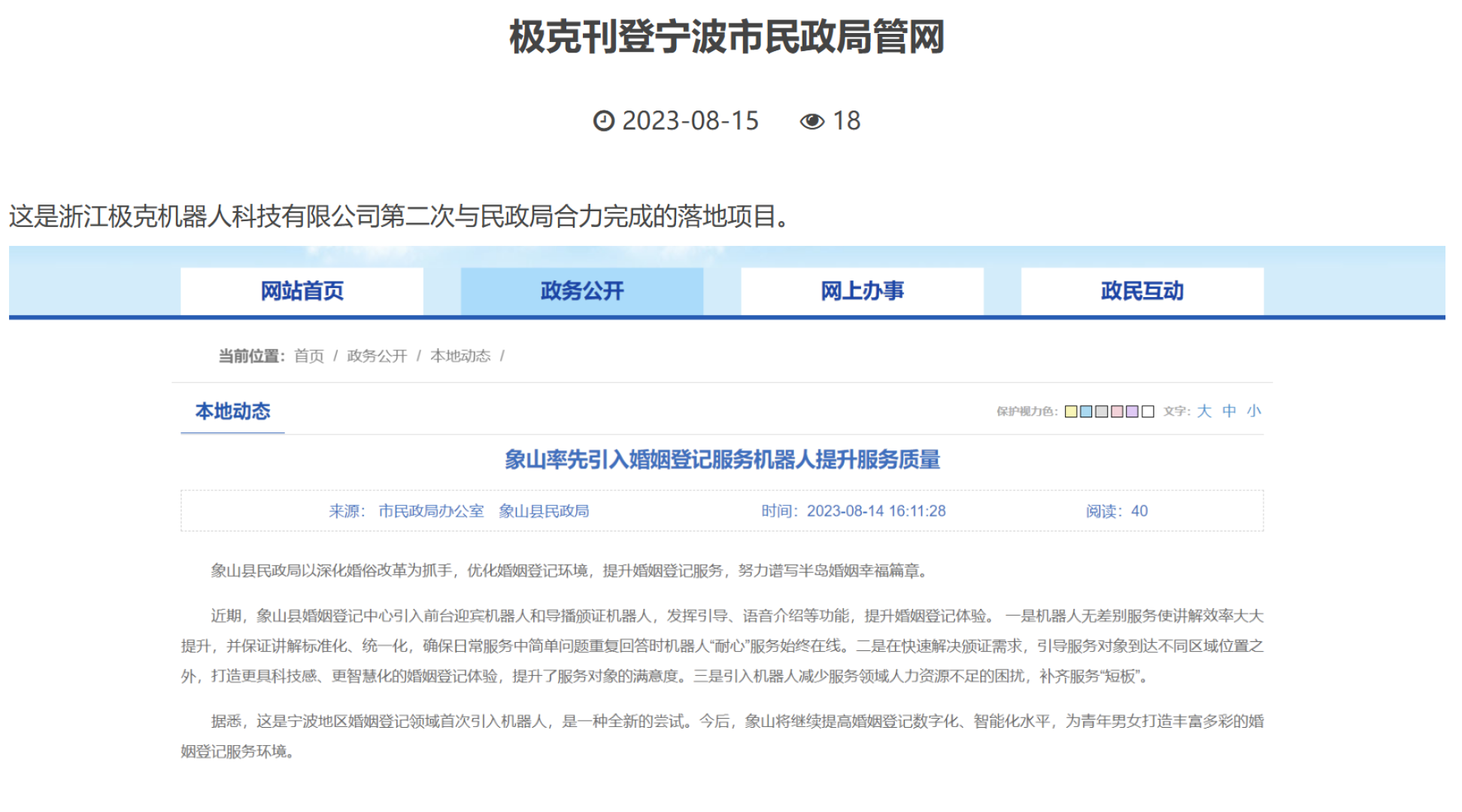Click the eye views icon beside 18
Viewport: 1462px width, 812px height.
tap(812, 121)
